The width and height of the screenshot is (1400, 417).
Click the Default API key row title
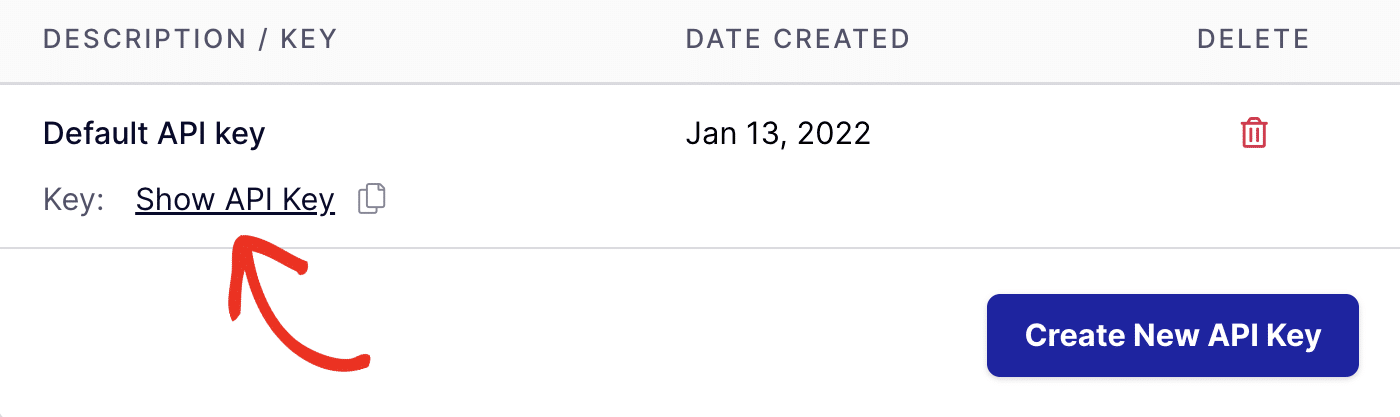pyautogui.click(x=154, y=133)
